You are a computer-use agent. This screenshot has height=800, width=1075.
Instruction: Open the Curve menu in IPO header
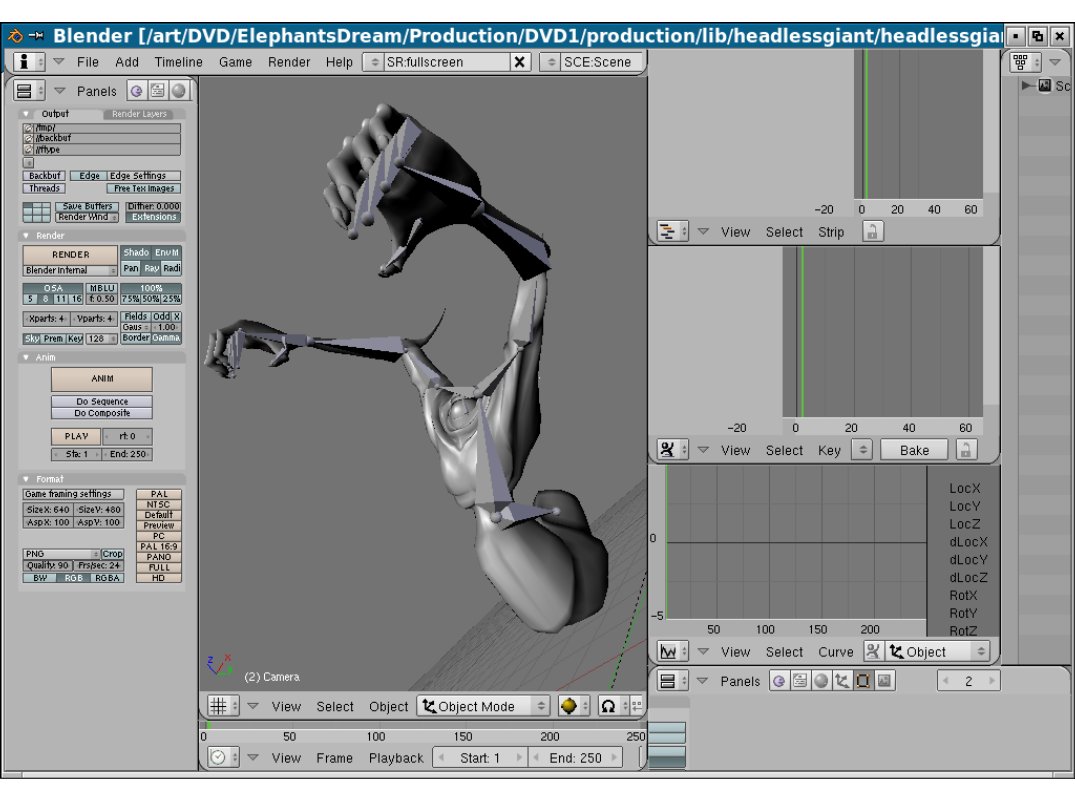pyautogui.click(x=835, y=651)
